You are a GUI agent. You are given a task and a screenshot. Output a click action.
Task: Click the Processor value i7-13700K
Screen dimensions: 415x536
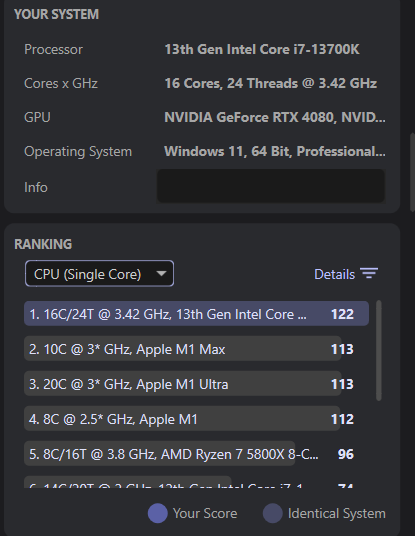(262, 49)
